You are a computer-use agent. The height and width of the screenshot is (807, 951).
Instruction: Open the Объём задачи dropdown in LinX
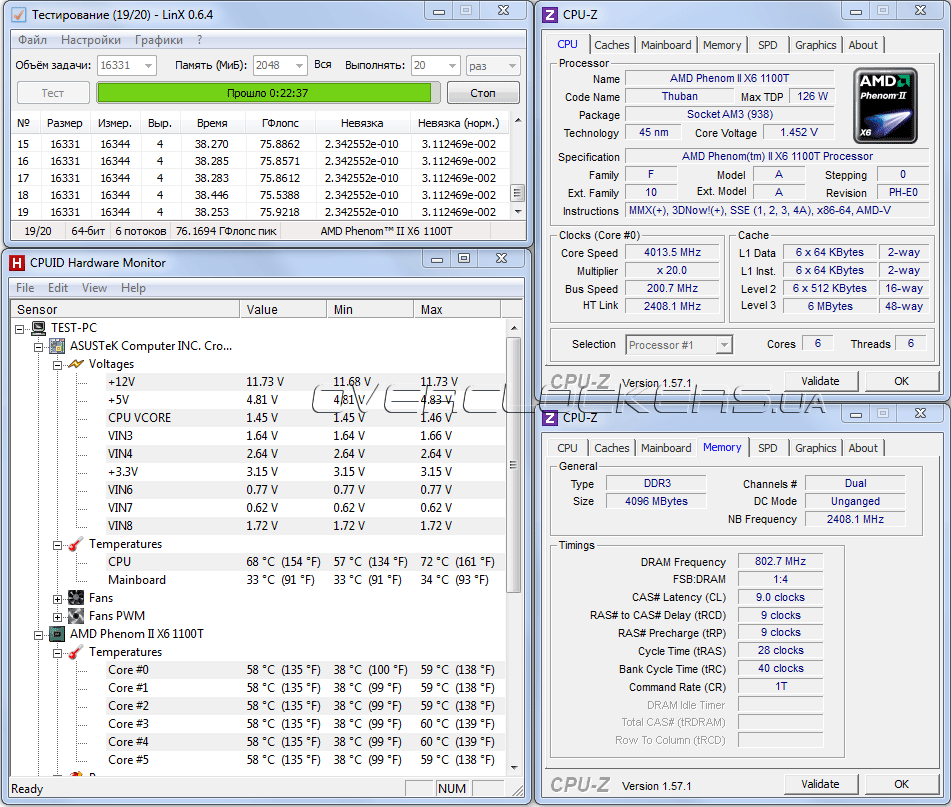148,65
